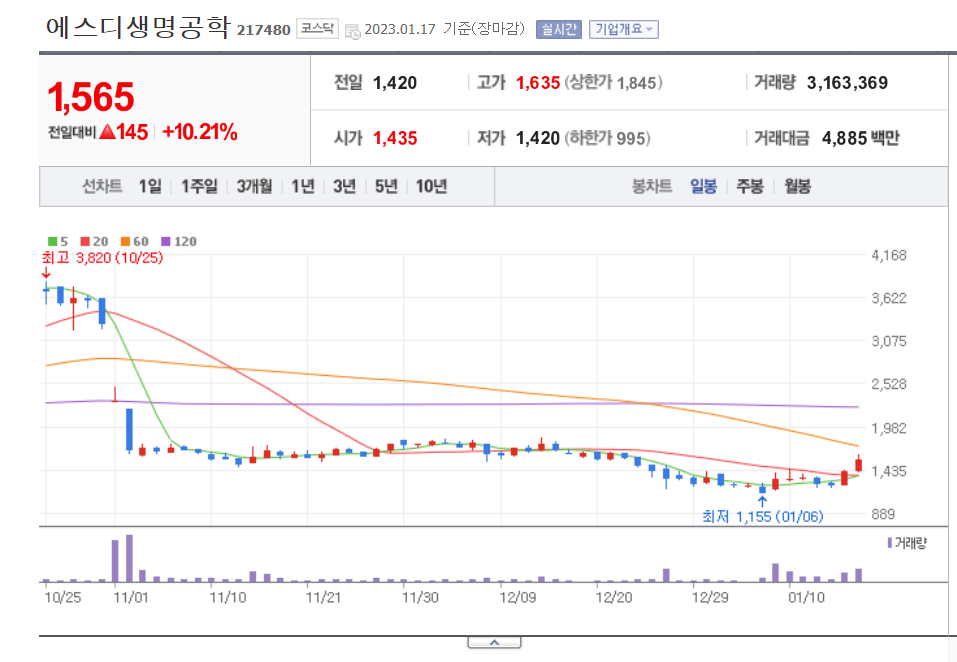957x662 pixels.
Task: Select the 1주일 line chart period
Action: click(199, 186)
